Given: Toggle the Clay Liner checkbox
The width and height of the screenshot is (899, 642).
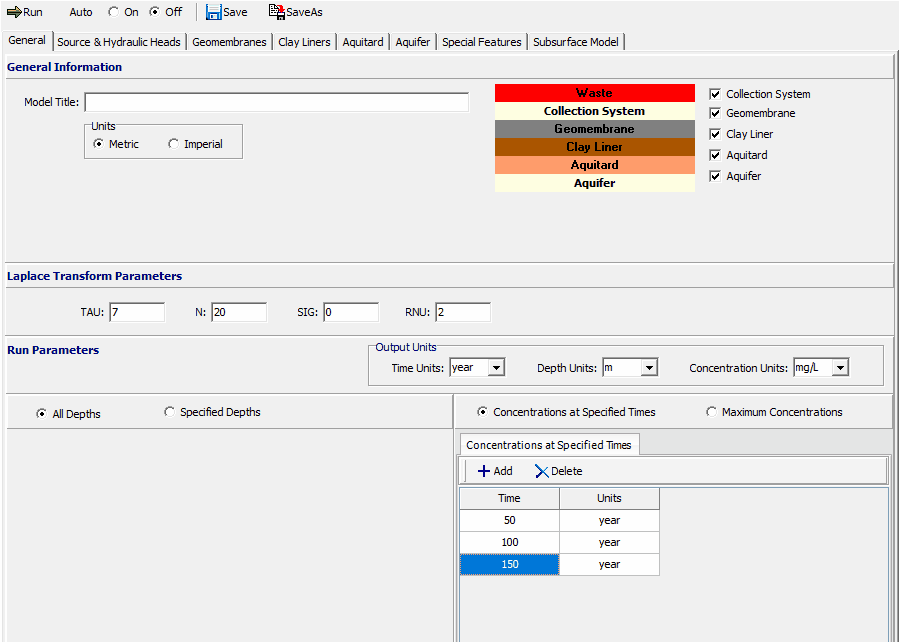Looking at the screenshot, I should pos(715,134).
